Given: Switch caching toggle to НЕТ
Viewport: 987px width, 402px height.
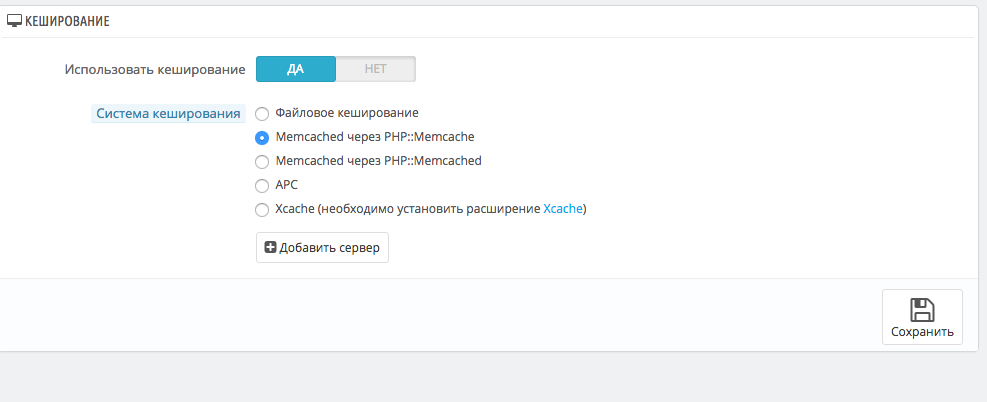Looking at the screenshot, I should (x=375, y=69).
